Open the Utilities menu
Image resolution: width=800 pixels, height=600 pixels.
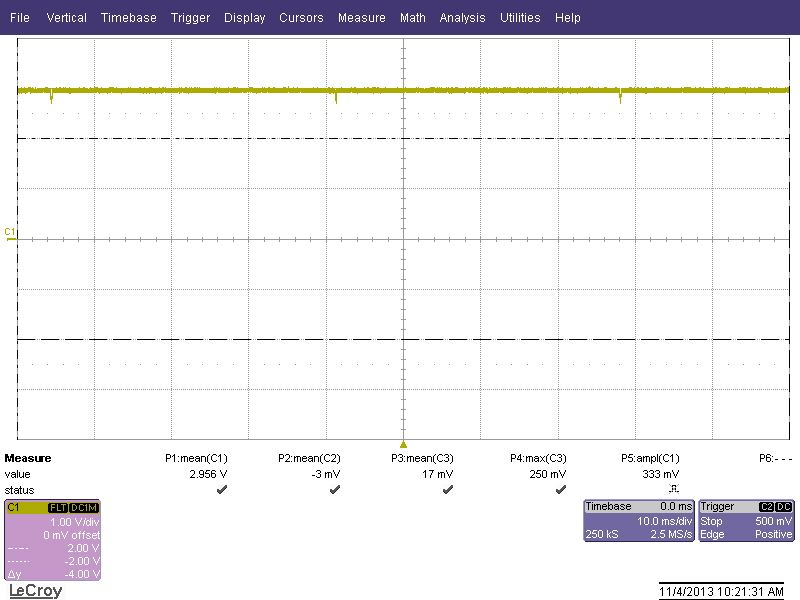point(520,17)
